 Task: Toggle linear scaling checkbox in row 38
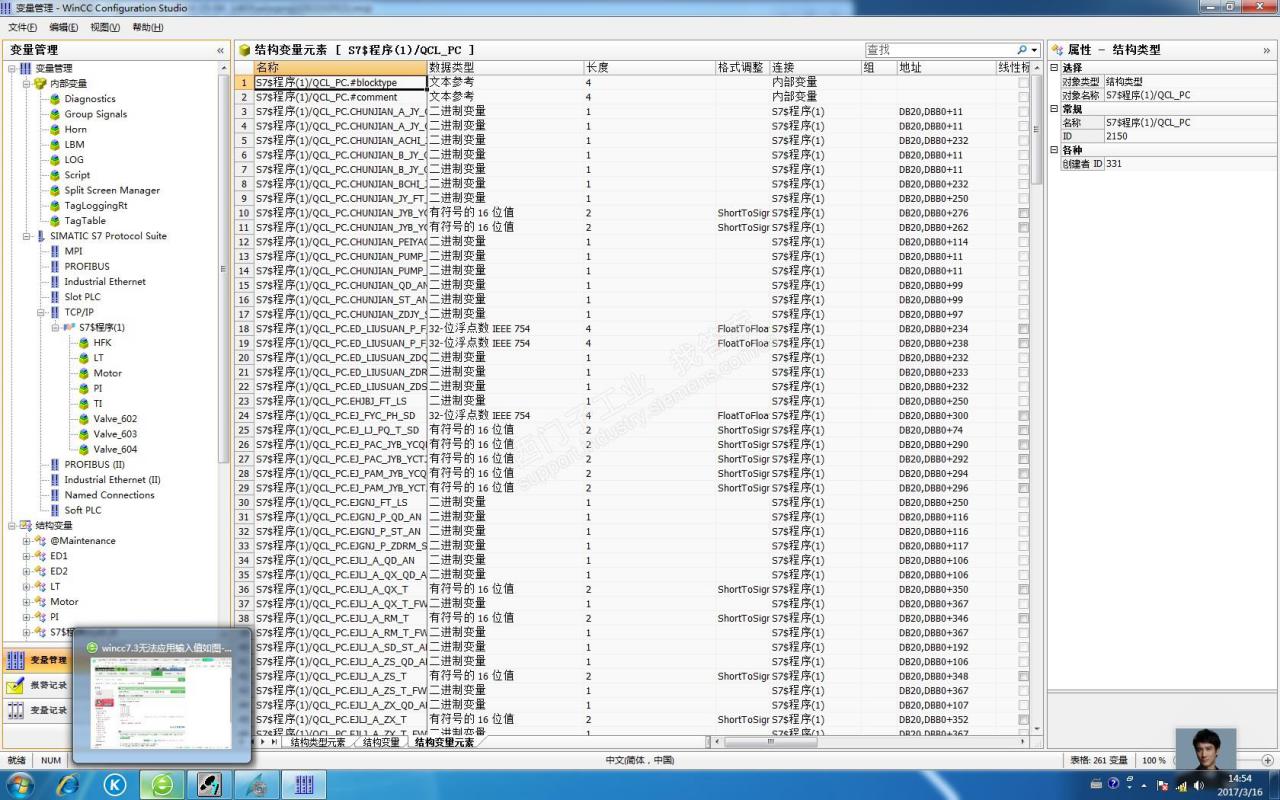click(x=1023, y=618)
